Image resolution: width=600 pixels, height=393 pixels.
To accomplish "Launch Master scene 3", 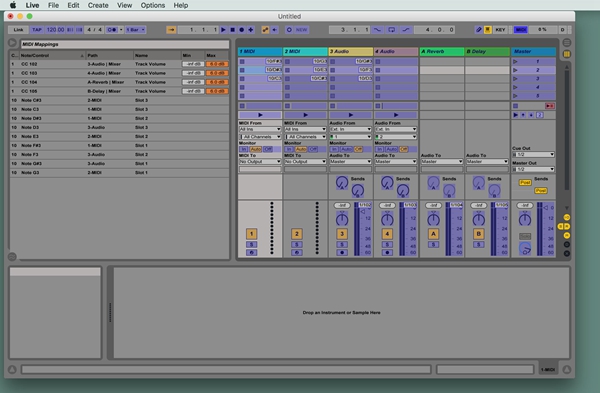I will coord(515,78).
